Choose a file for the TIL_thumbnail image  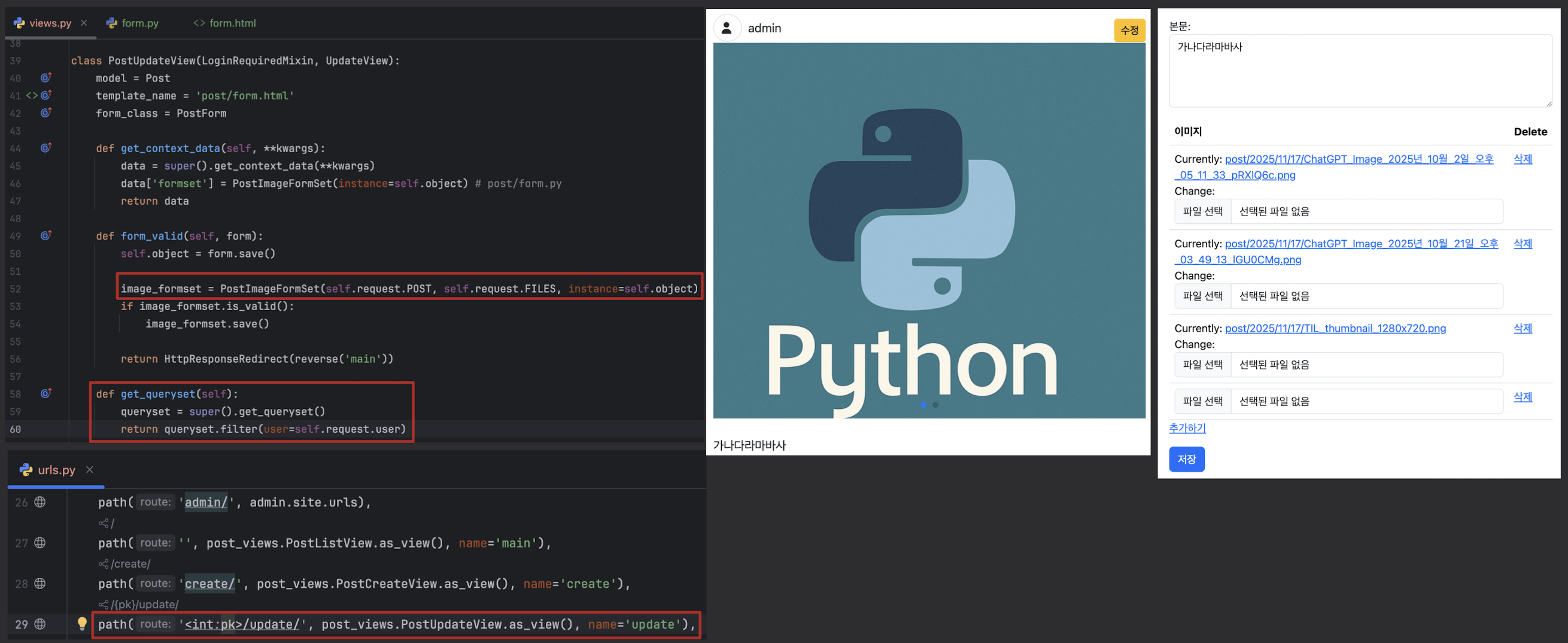[x=1203, y=365]
